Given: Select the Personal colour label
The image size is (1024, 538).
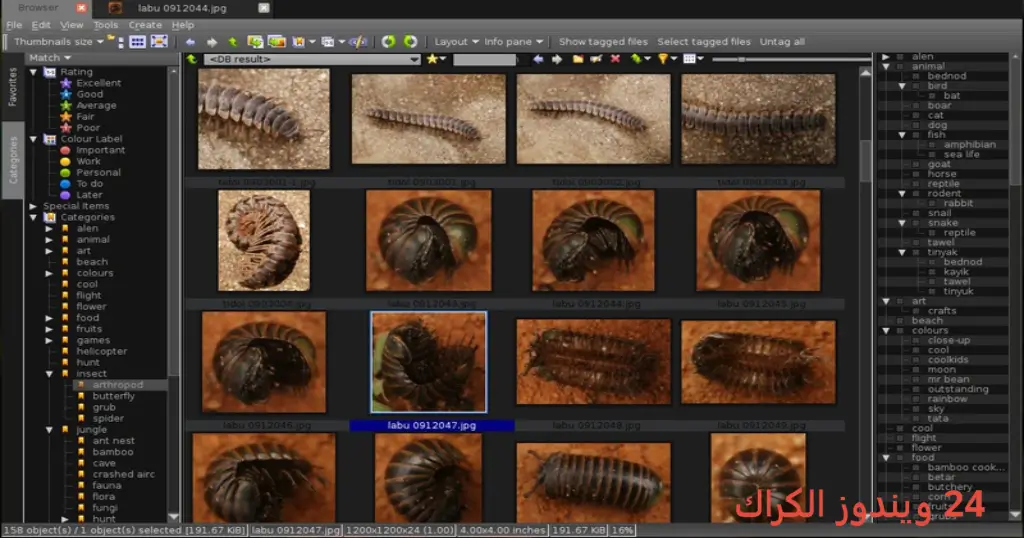Looking at the screenshot, I should 98,172.
